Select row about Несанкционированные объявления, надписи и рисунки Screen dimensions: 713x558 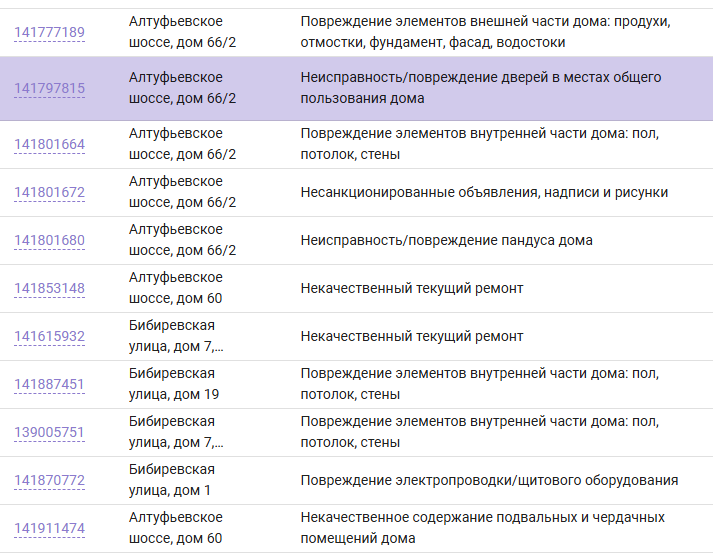pyautogui.click(x=356, y=192)
